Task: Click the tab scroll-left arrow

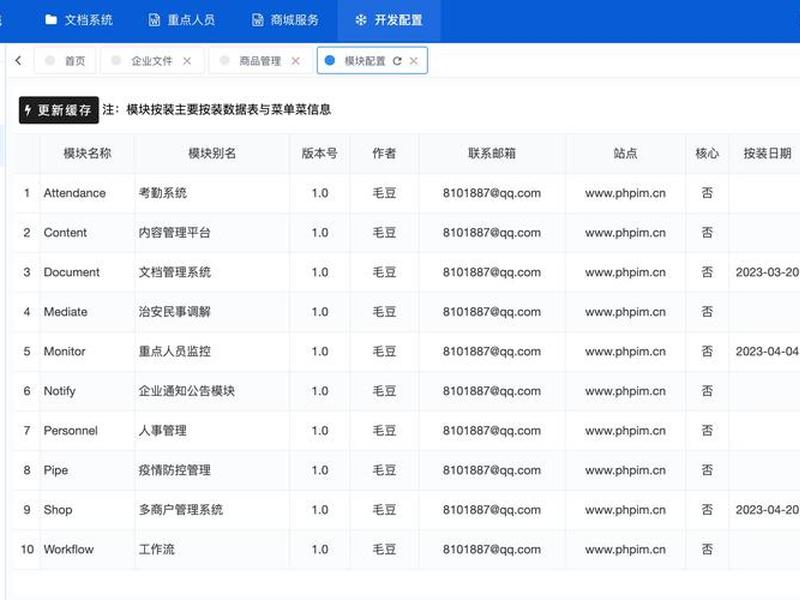Action: coord(18,61)
